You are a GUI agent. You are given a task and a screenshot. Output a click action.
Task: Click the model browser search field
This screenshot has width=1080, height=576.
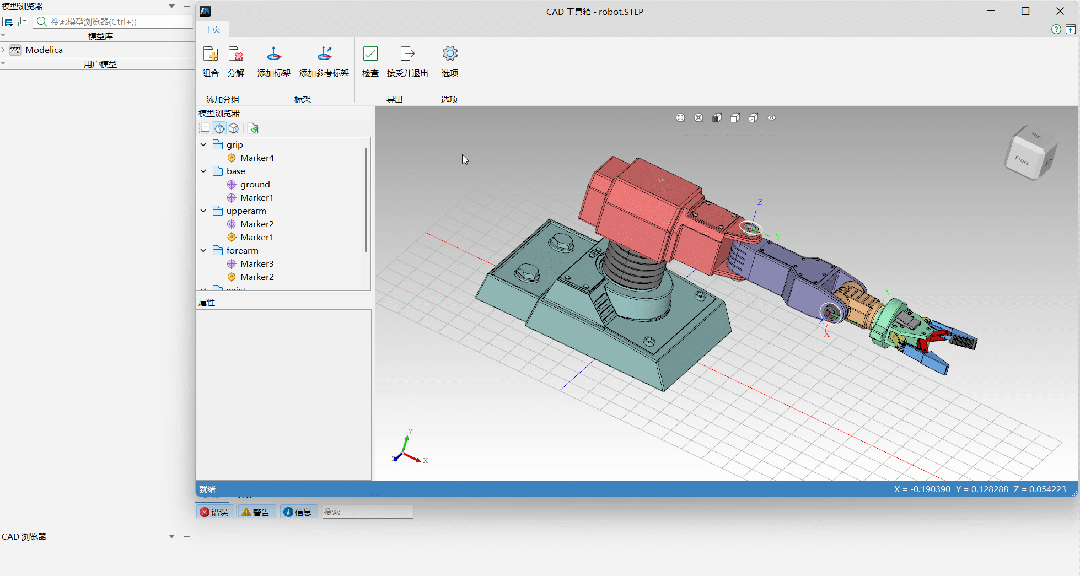[110, 21]
